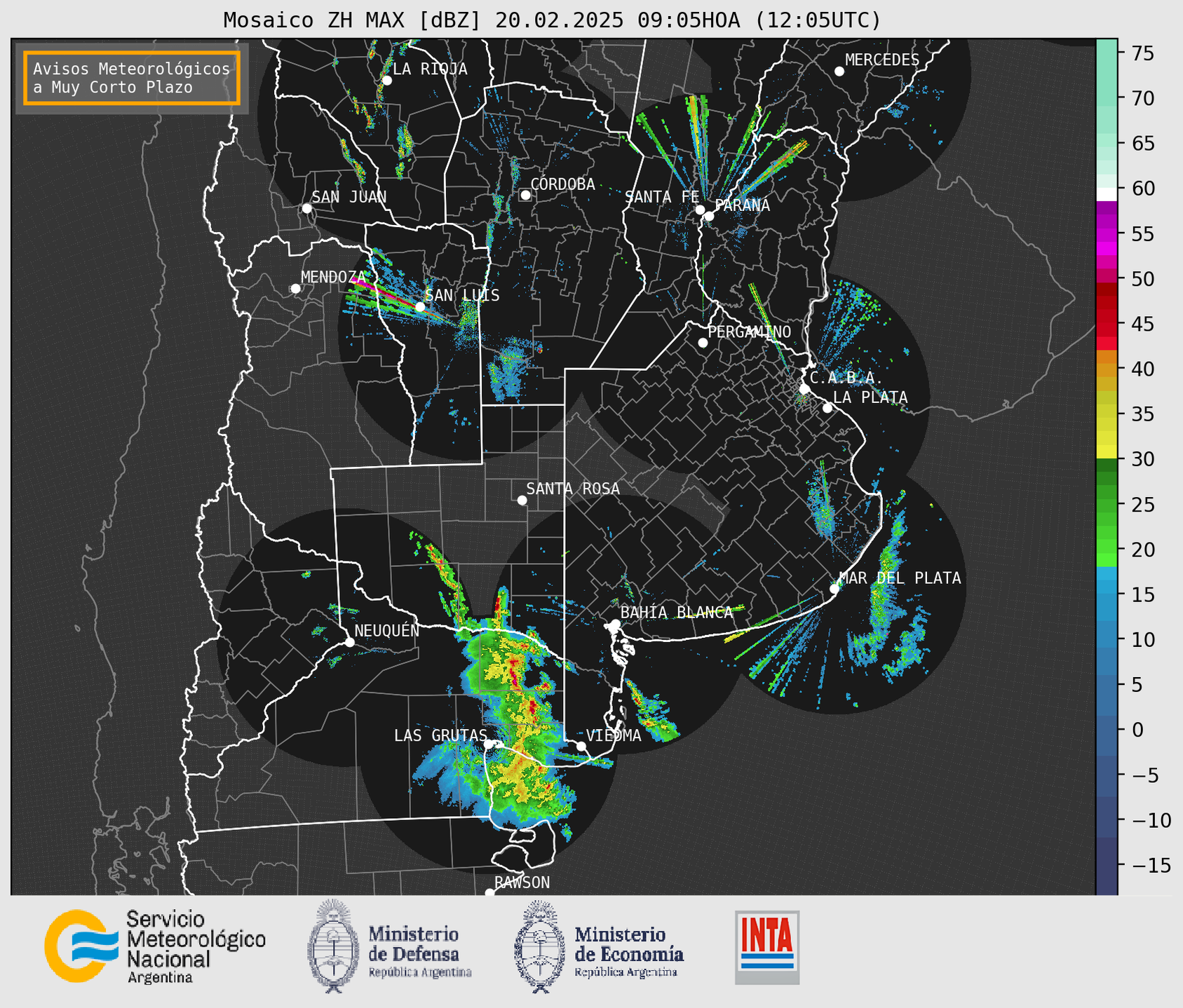
Task: Click the MAR DEL PLATA label text
Action: coord(900,578)
